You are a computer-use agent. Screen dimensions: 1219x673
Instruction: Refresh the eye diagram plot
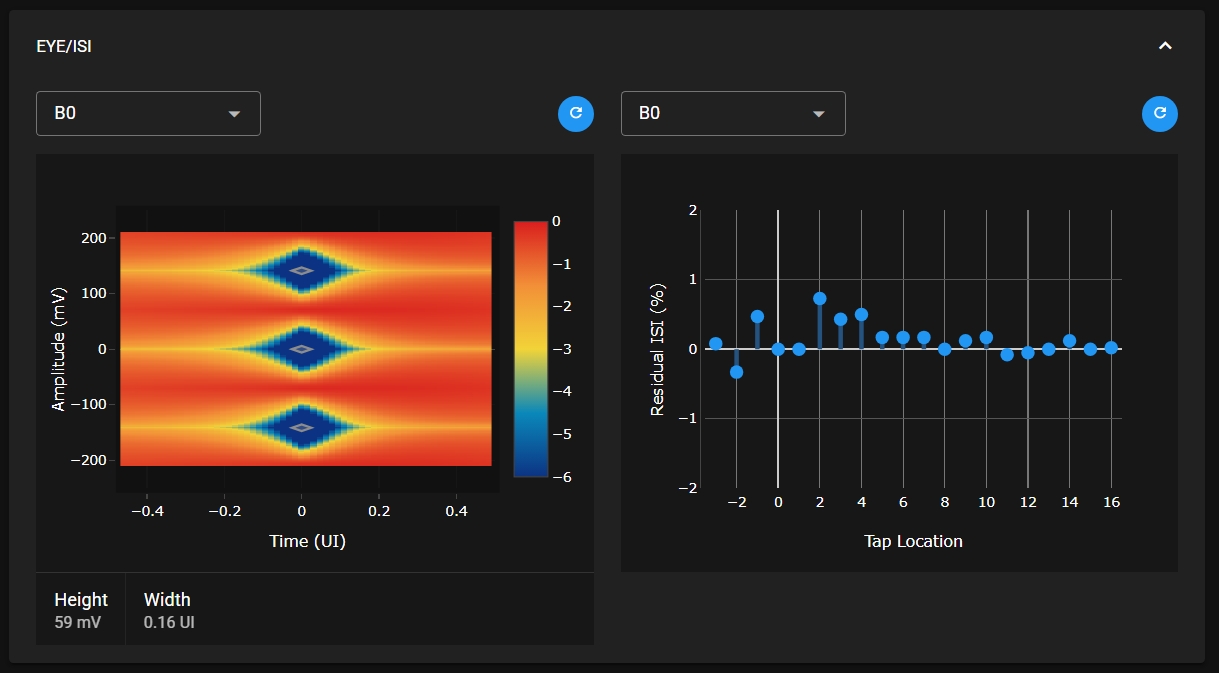[575, 113]
